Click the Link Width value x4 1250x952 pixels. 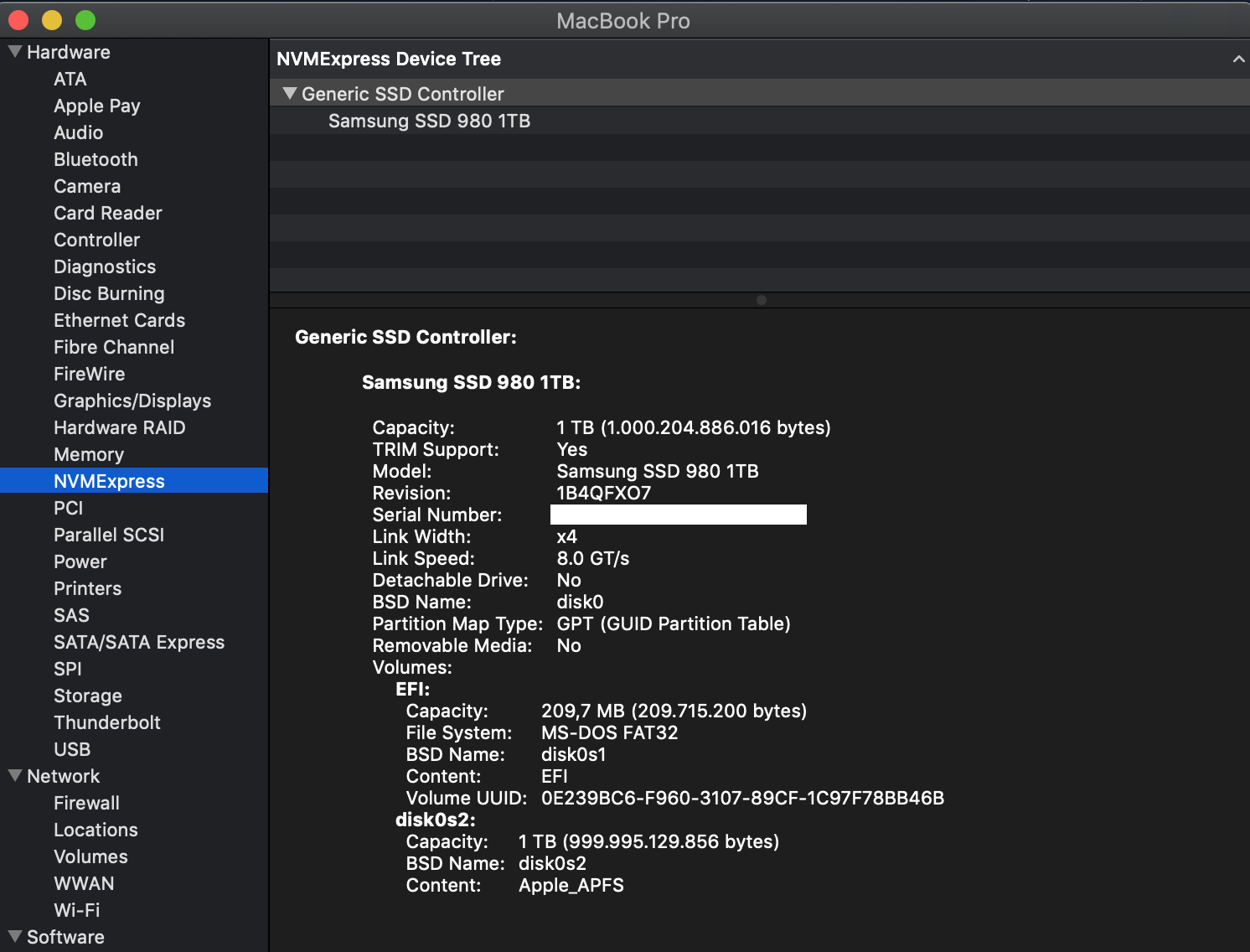click(567, 536)
